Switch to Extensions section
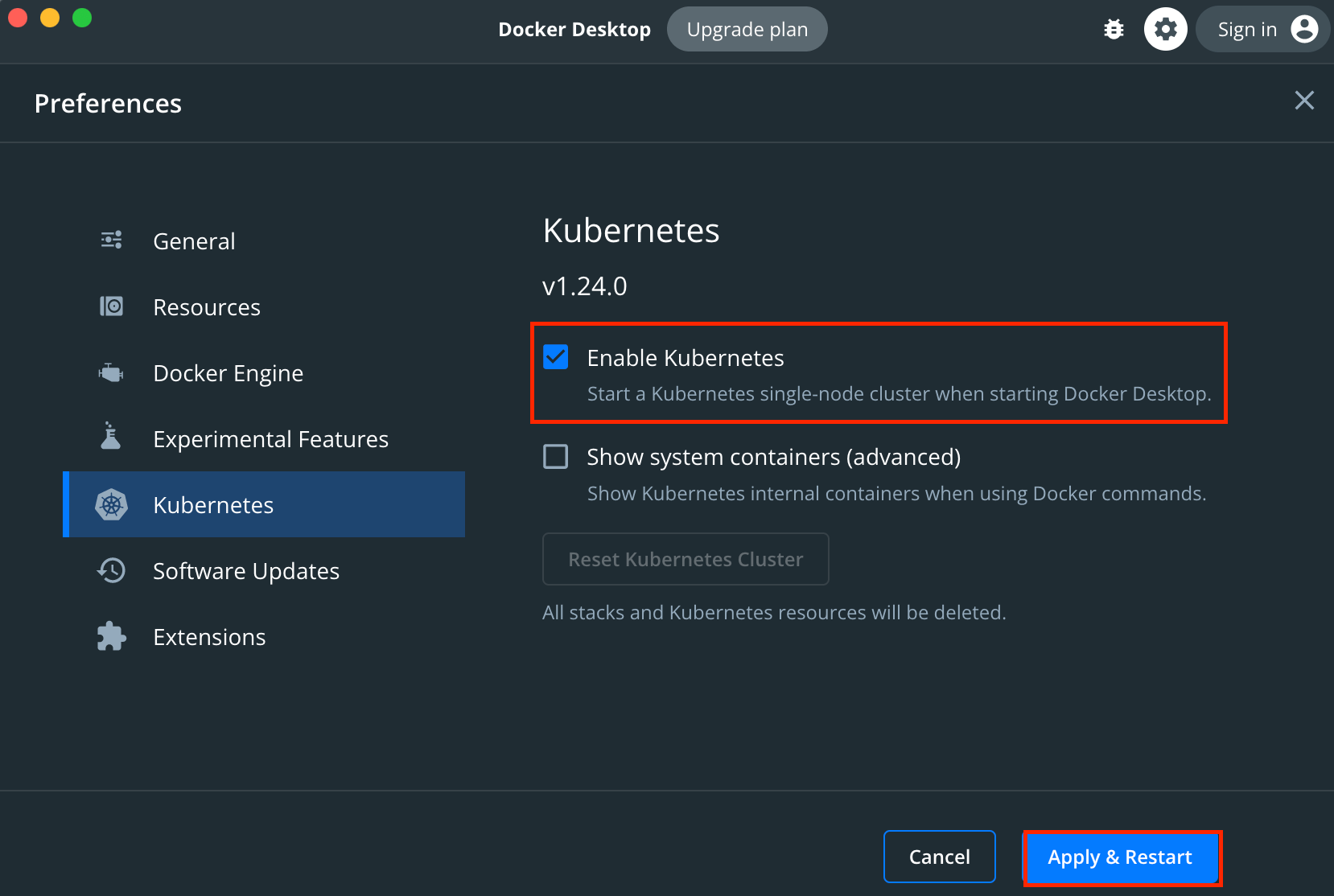Image resolution: width=1334 pixels, height=896 pixels. (264, 636)
